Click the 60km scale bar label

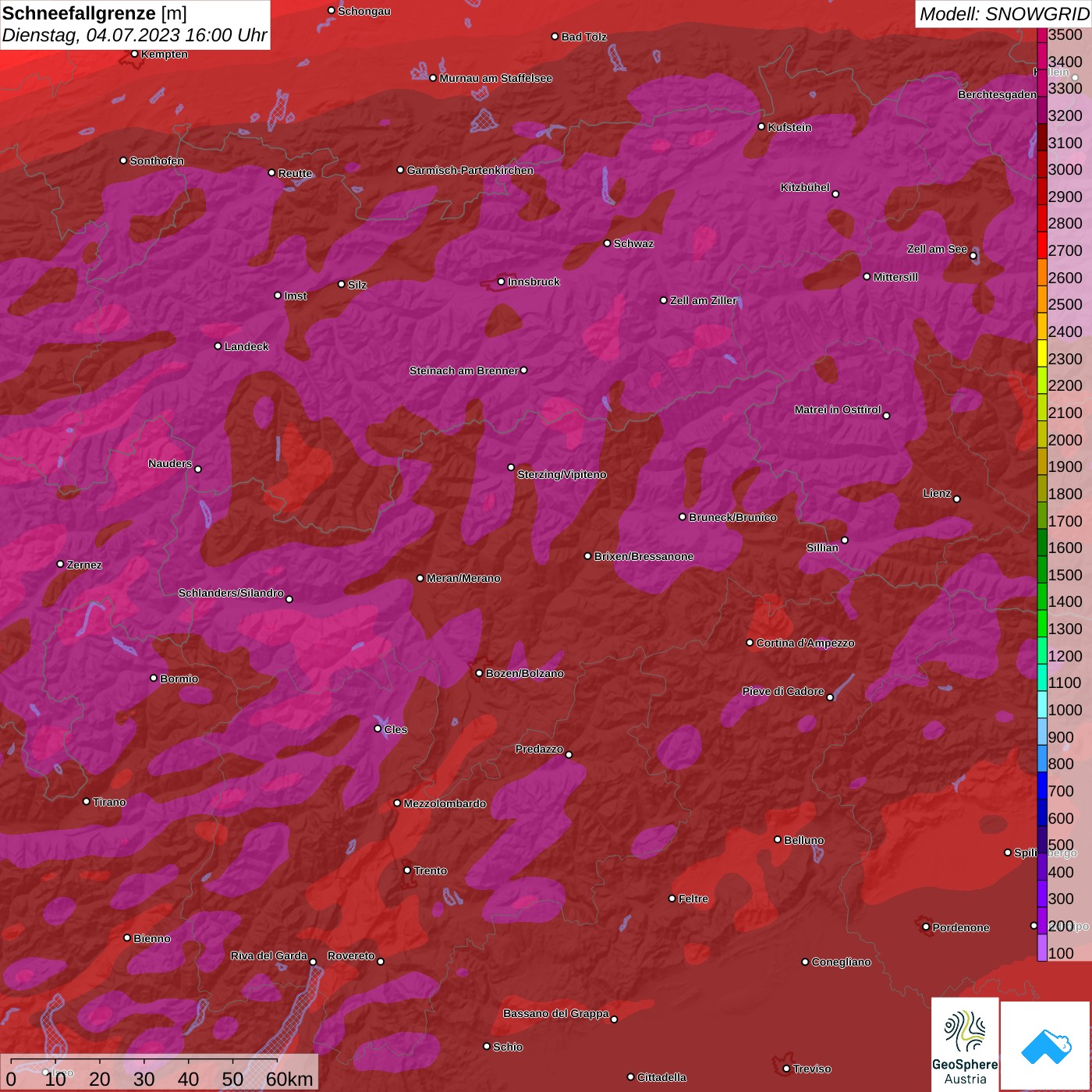tap(289, 1079)
